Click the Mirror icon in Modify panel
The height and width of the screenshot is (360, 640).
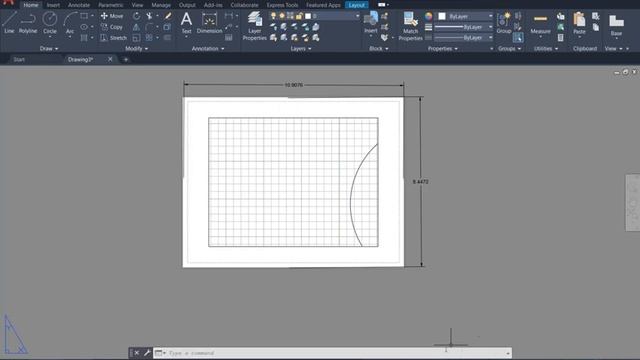(136, 27)
